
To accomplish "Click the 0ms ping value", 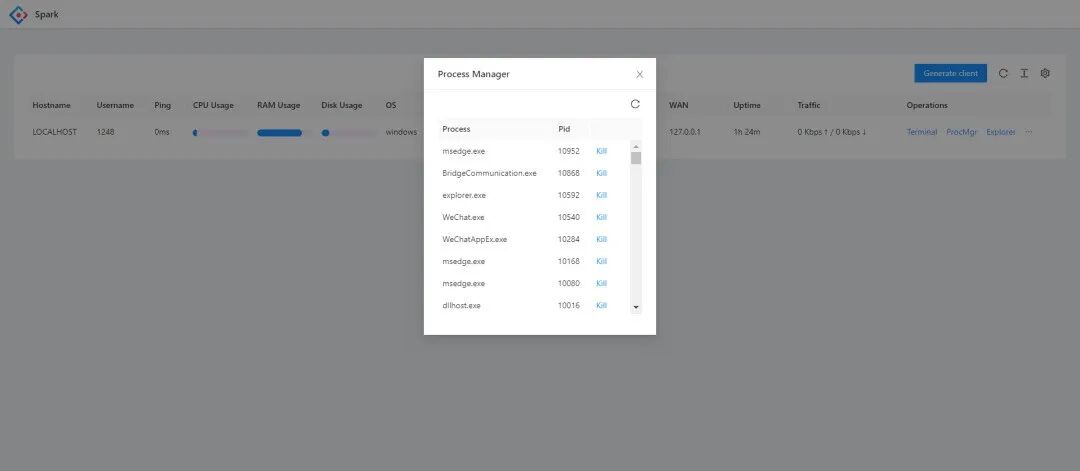I will point(162,132).
